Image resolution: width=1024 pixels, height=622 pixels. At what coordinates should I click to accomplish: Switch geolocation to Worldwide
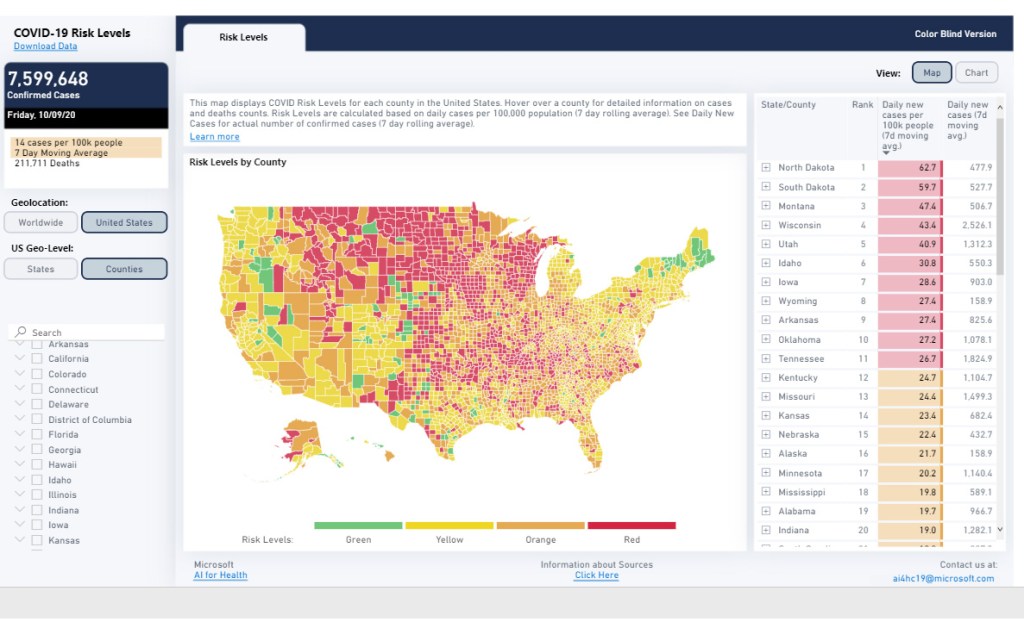(41, 223)
